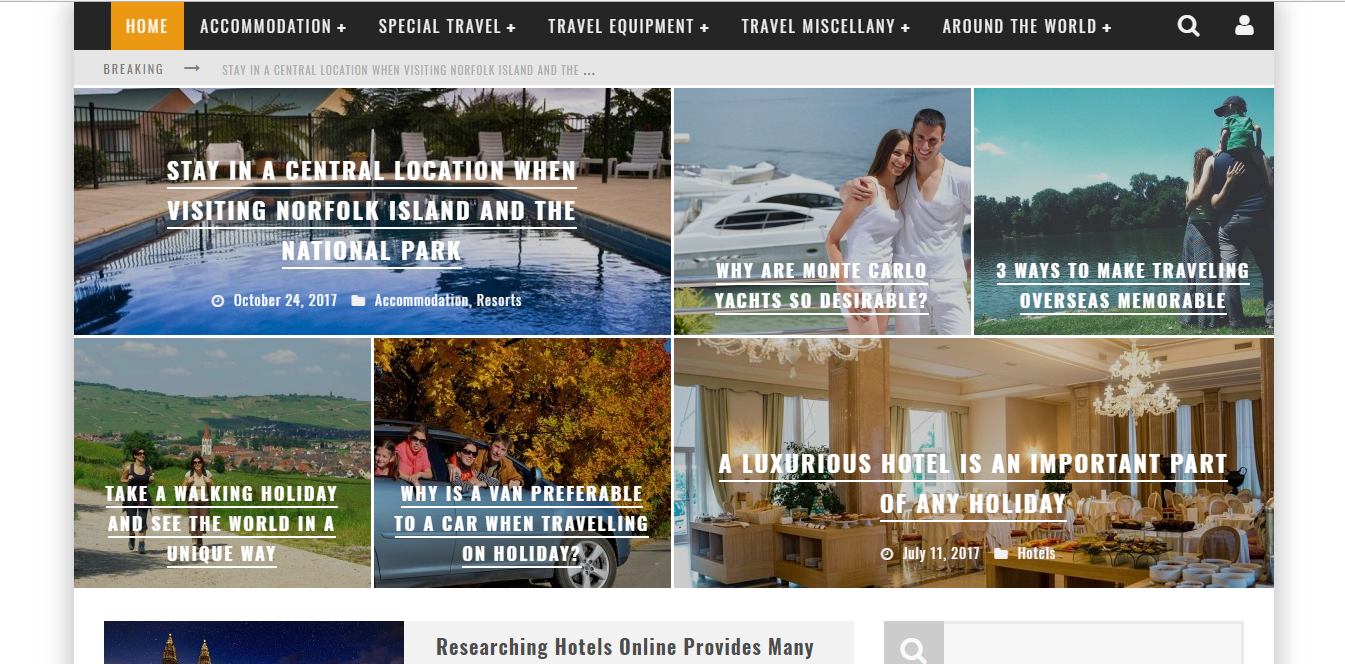Open the Norfolk Island National Park article title
This screenshot has width=1345, height=664.
(x=372, y=211)
